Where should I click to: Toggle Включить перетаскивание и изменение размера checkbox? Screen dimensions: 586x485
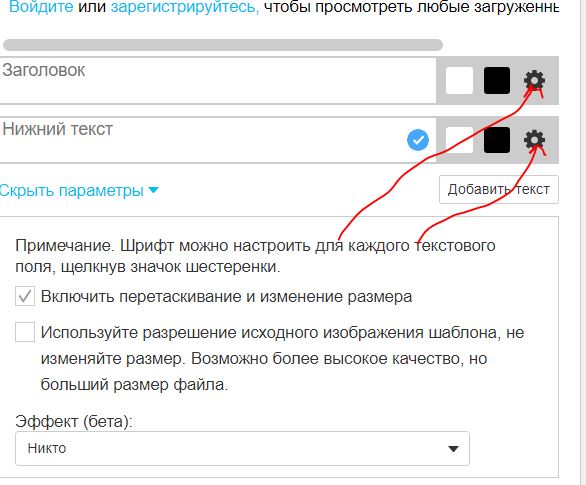[25, 296]
